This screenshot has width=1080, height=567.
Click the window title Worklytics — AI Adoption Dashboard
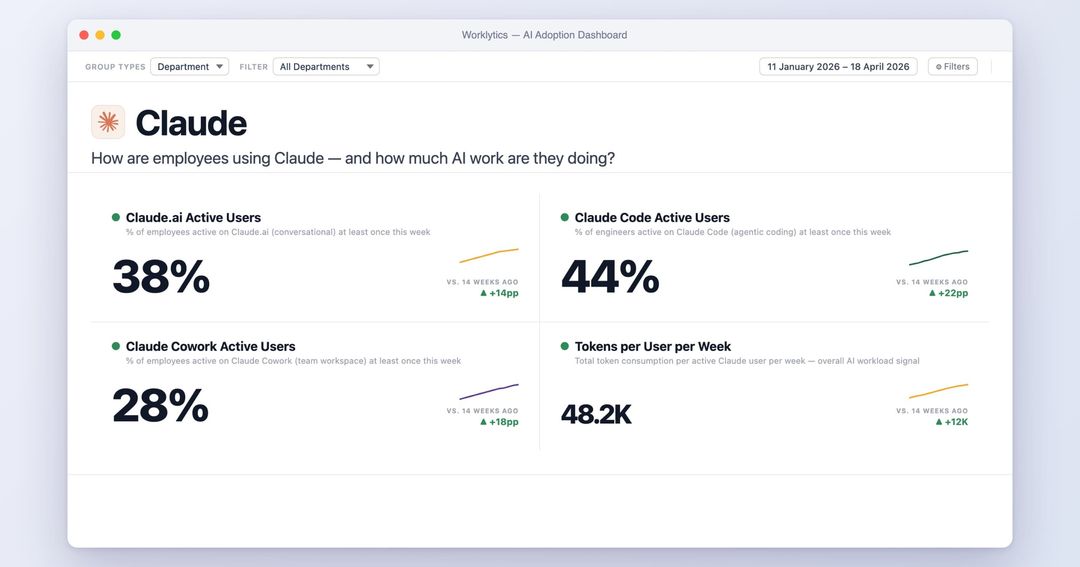[544, 35]
